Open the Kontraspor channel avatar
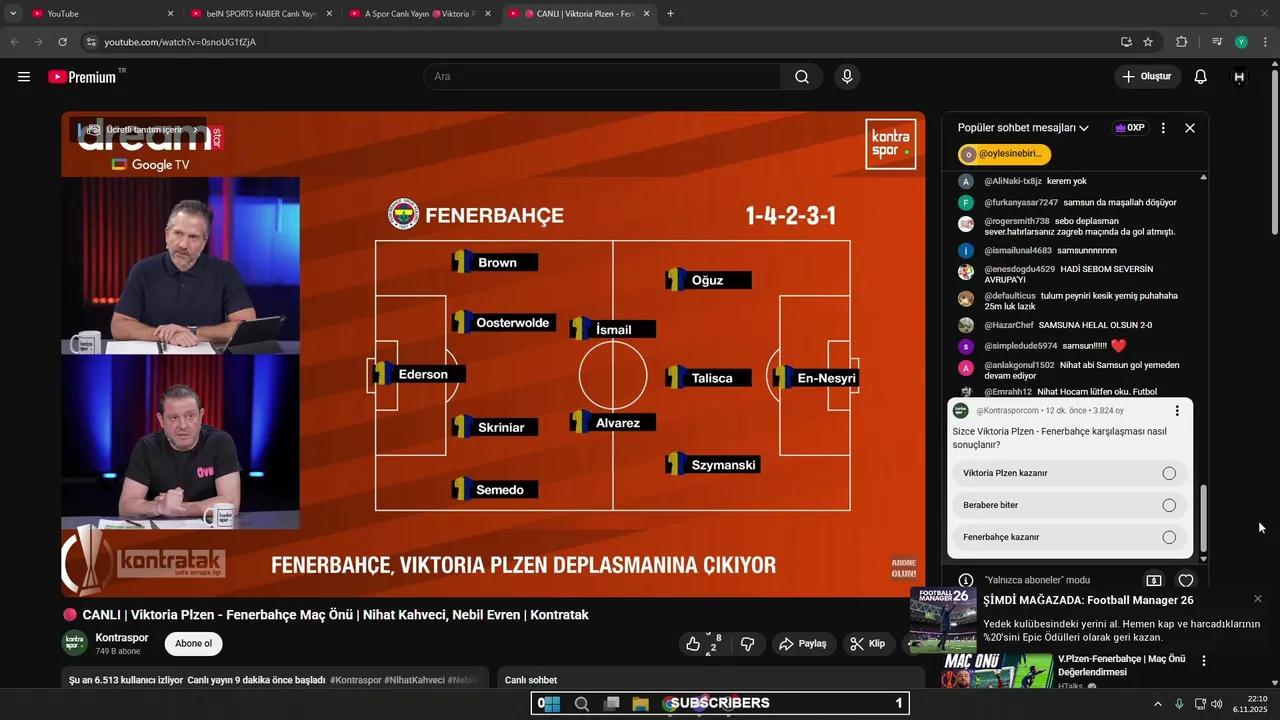 click(x=75, y=643)
